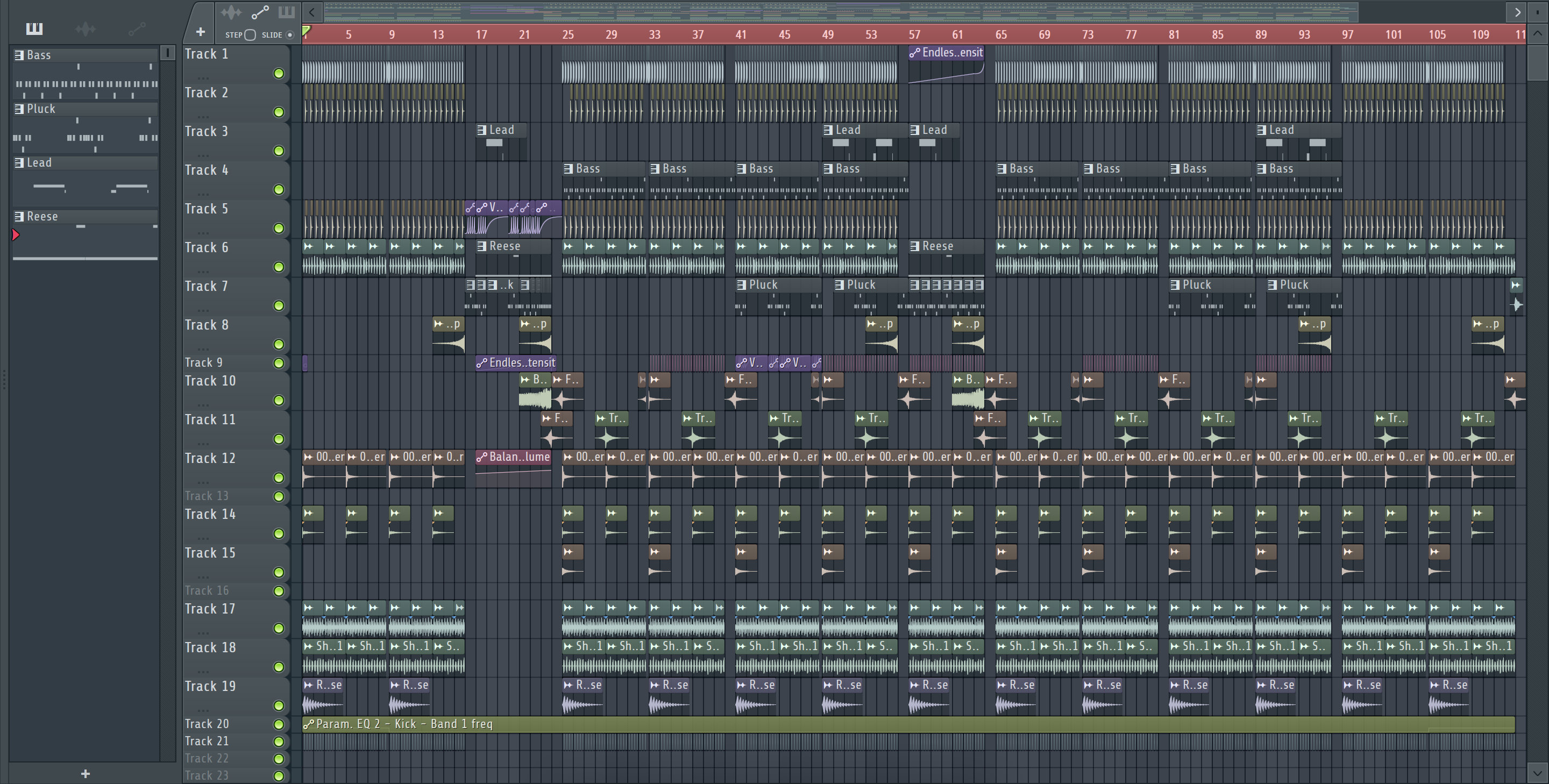Select the Reese pattern in picker
Screen dimensions: 1549x784
tap(85, 236)
